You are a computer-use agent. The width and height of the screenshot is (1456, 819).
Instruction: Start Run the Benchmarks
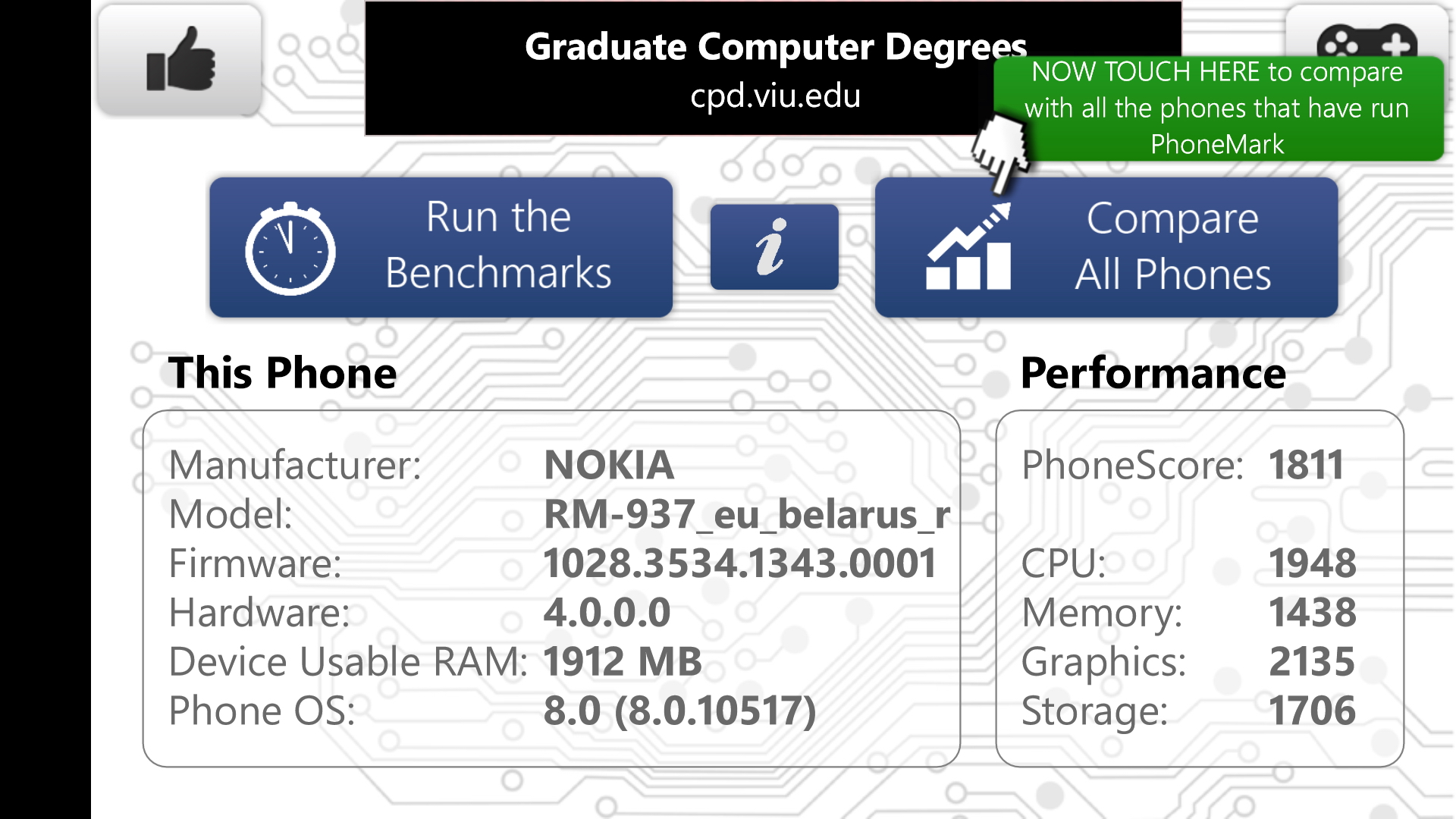[441, 247]
